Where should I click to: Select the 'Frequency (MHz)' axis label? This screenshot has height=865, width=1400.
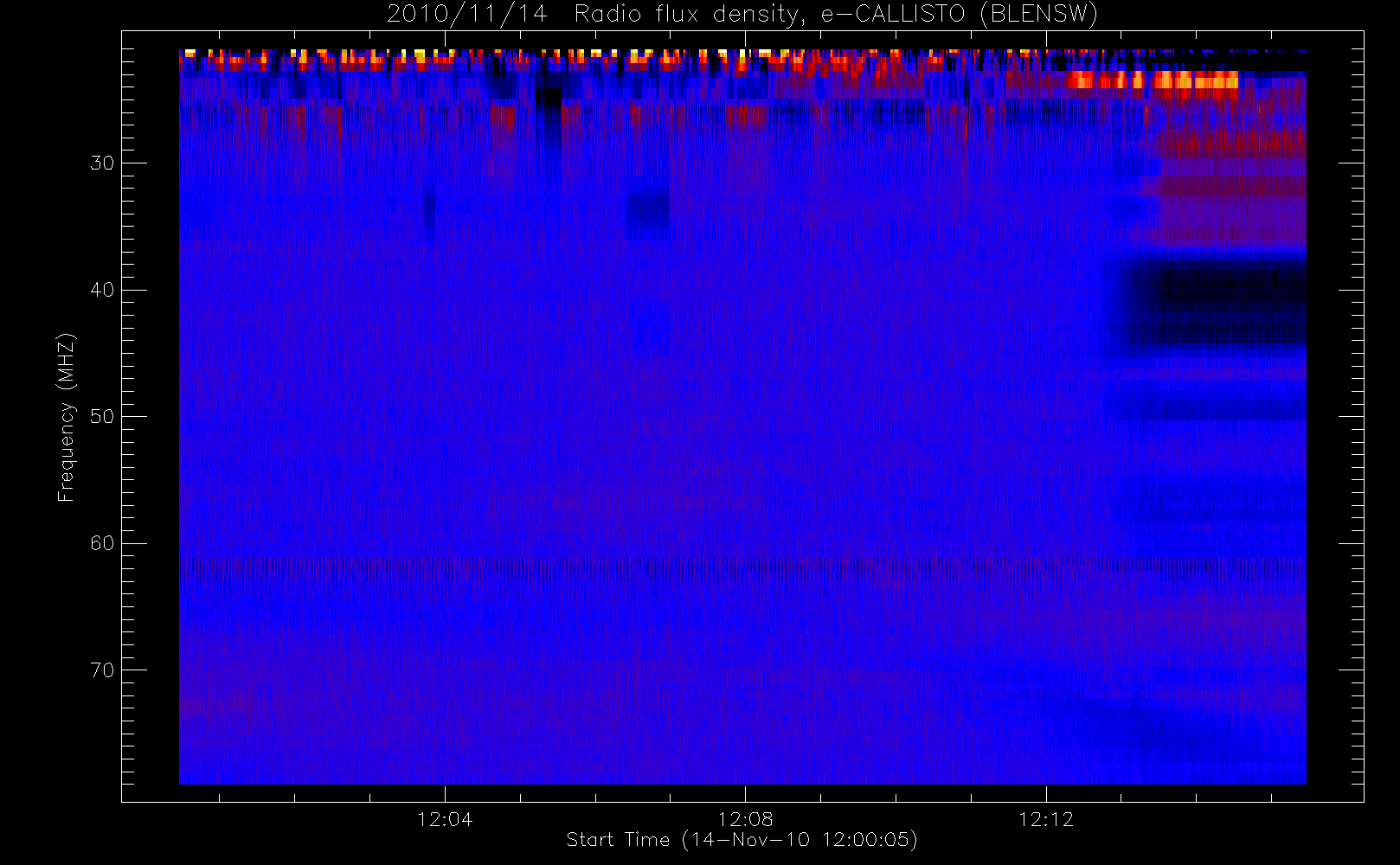[x=67, y=417]
